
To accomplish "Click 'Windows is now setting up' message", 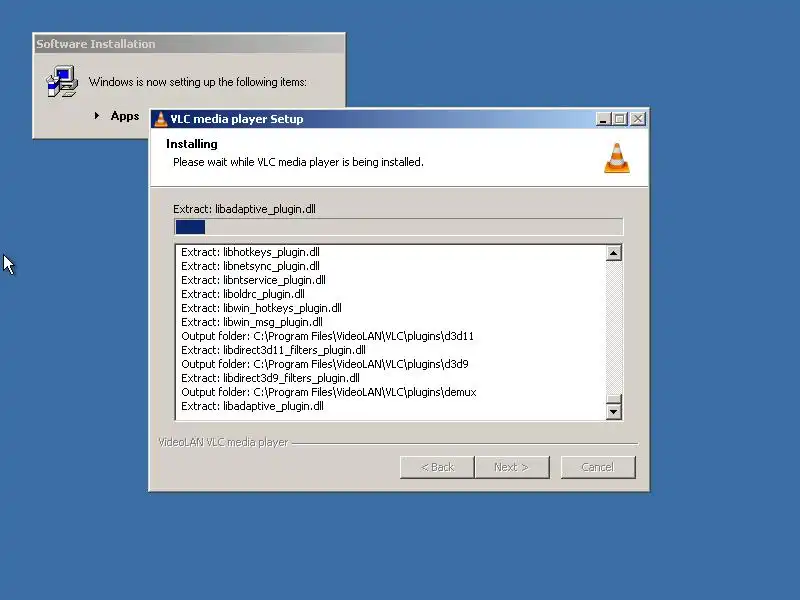I will (198, 82).
